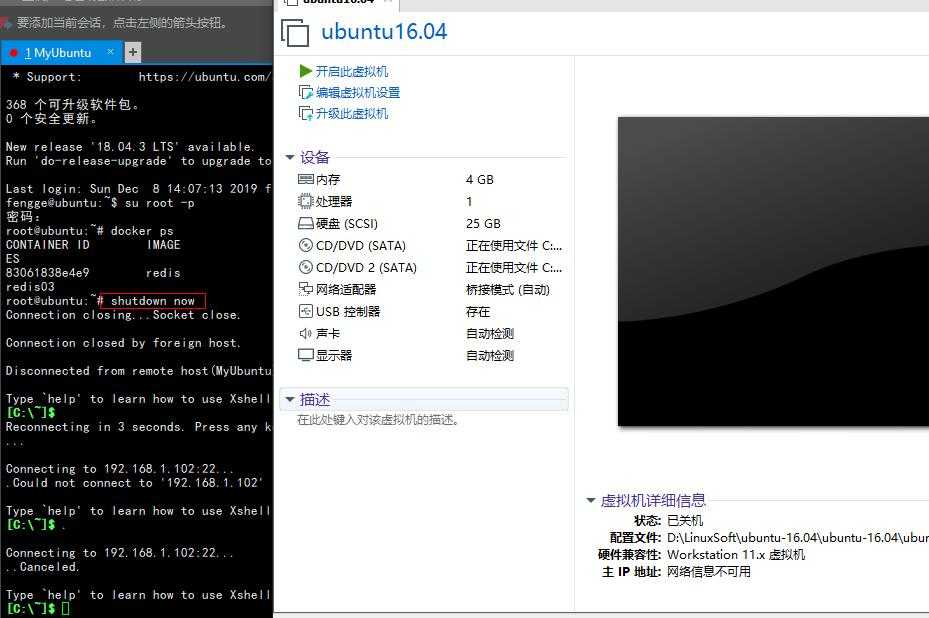Close the MyUbuntu Xshell tab

[x=110, y=52]
